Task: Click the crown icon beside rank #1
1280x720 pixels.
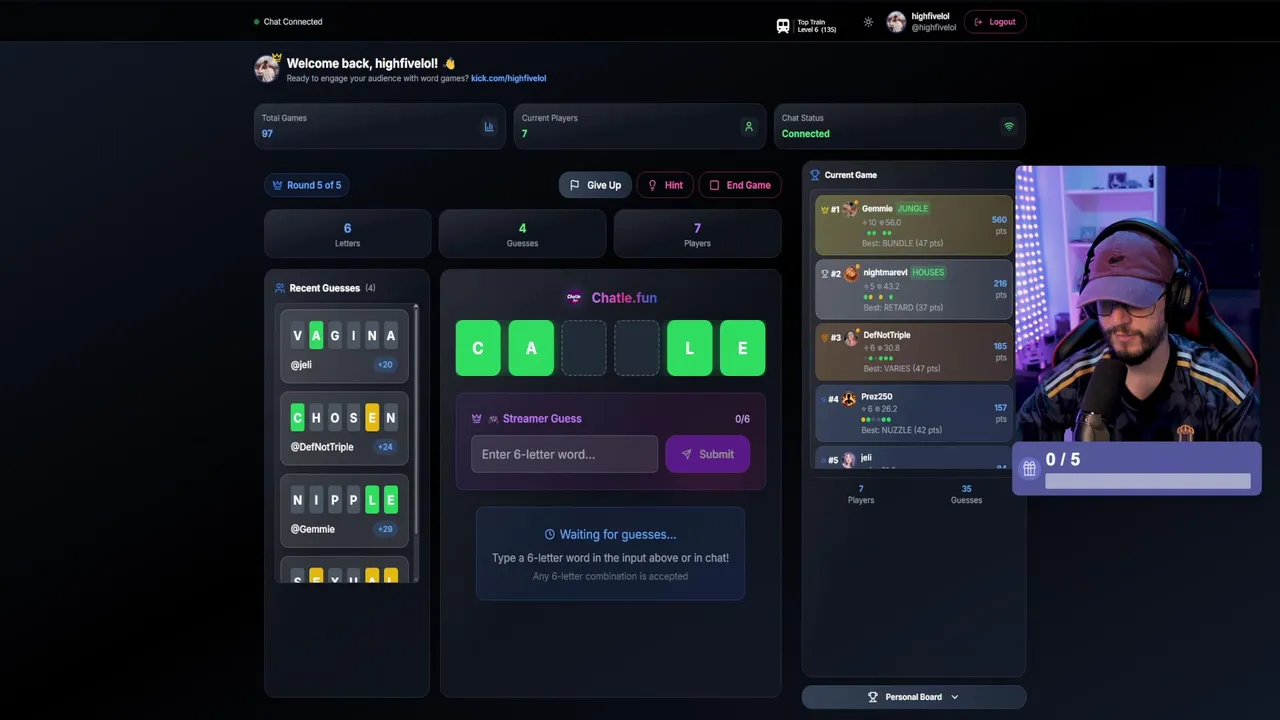Action: pyautogui.click(x=824, y=210)
